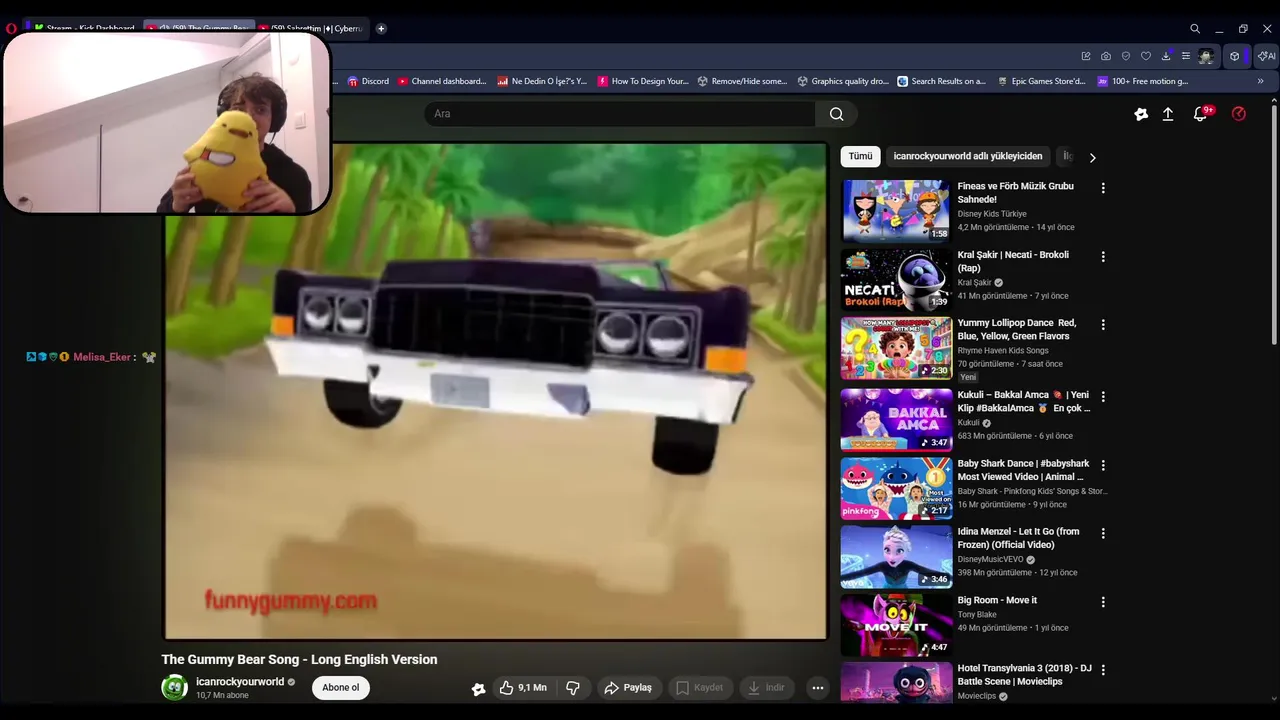Open the browser downloads icon
This screenshot has width=1280, height=720.
1166,56
